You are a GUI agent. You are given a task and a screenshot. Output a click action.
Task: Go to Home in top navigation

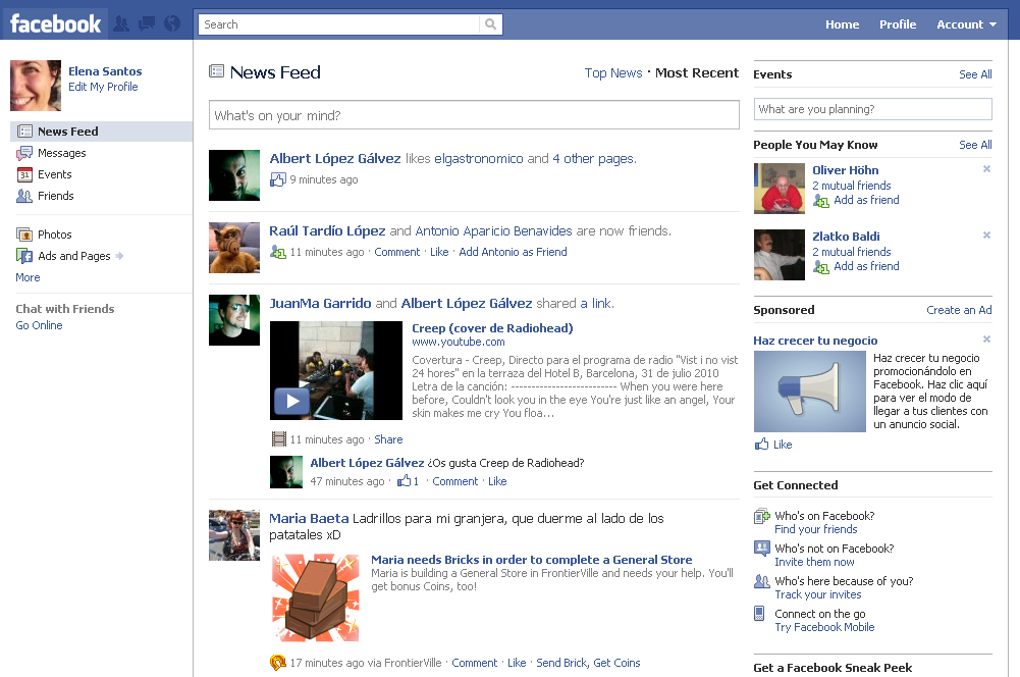click(x=842, y=25)
